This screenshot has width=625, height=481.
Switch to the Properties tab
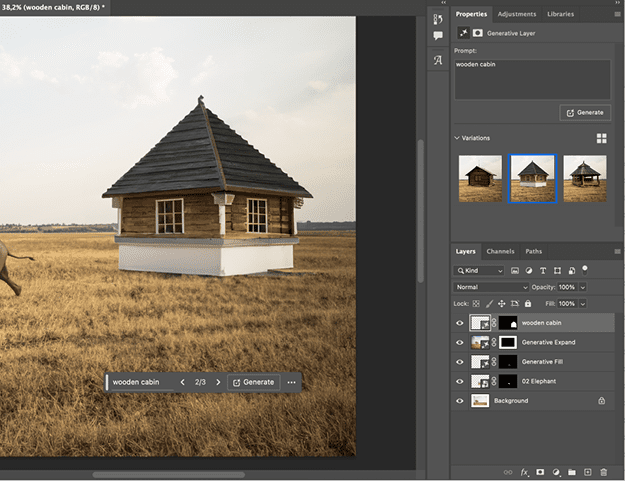pyautogui.click(x=471, y=14)
